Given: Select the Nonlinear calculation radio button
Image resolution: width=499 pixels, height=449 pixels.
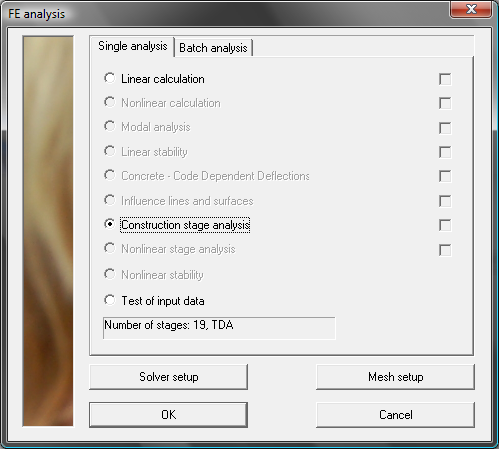Looking at the screenshot, I should (162, 103).
